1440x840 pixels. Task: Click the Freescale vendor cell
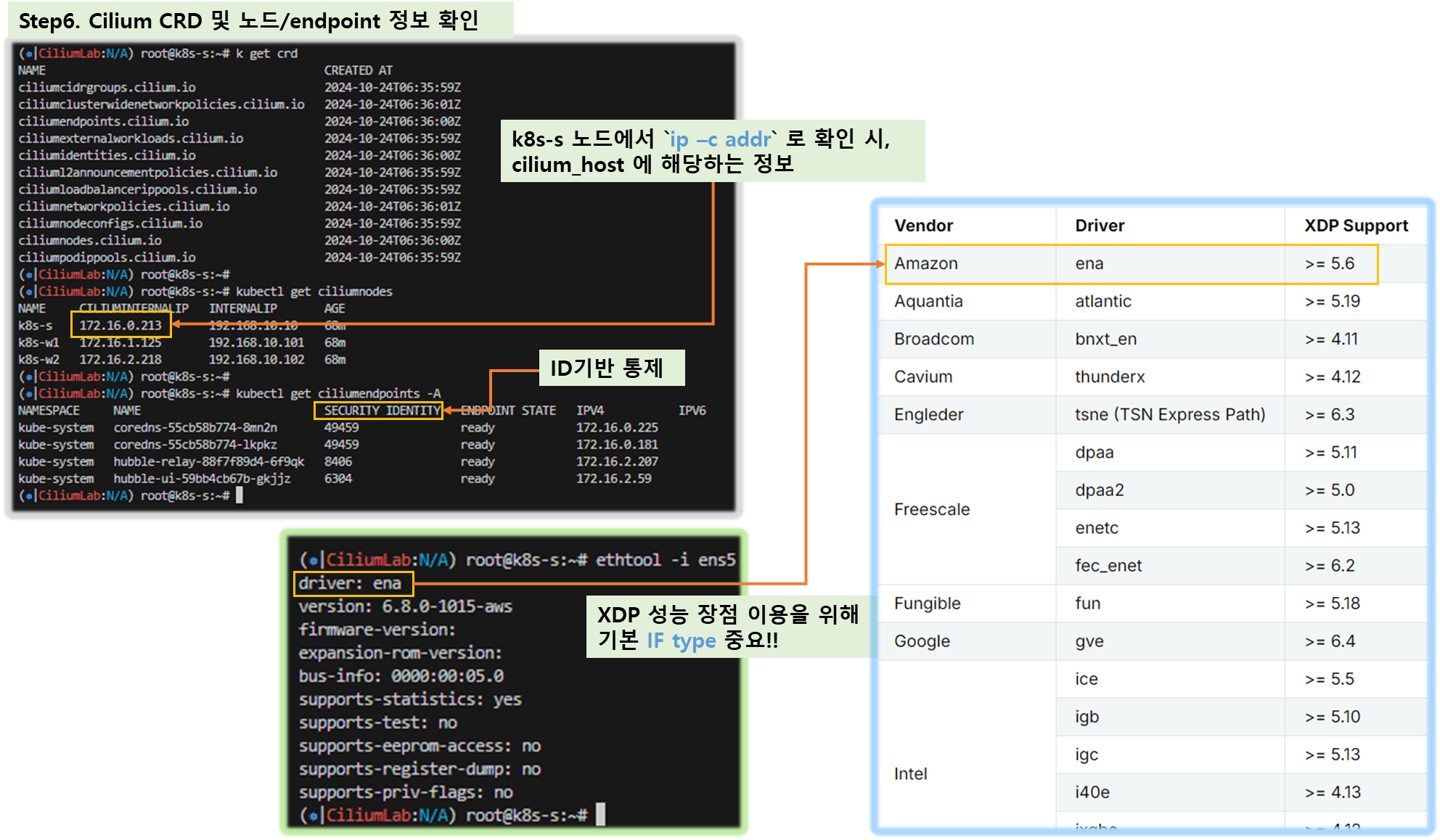point(931,509)
